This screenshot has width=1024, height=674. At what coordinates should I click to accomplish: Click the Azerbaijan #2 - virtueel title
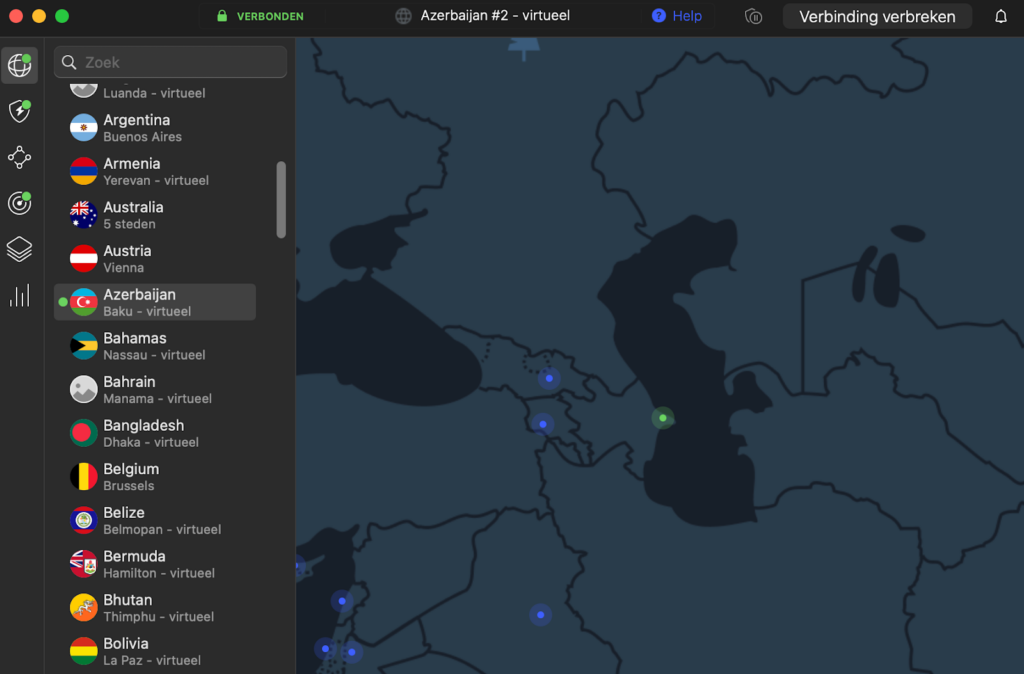pos(495,16)
